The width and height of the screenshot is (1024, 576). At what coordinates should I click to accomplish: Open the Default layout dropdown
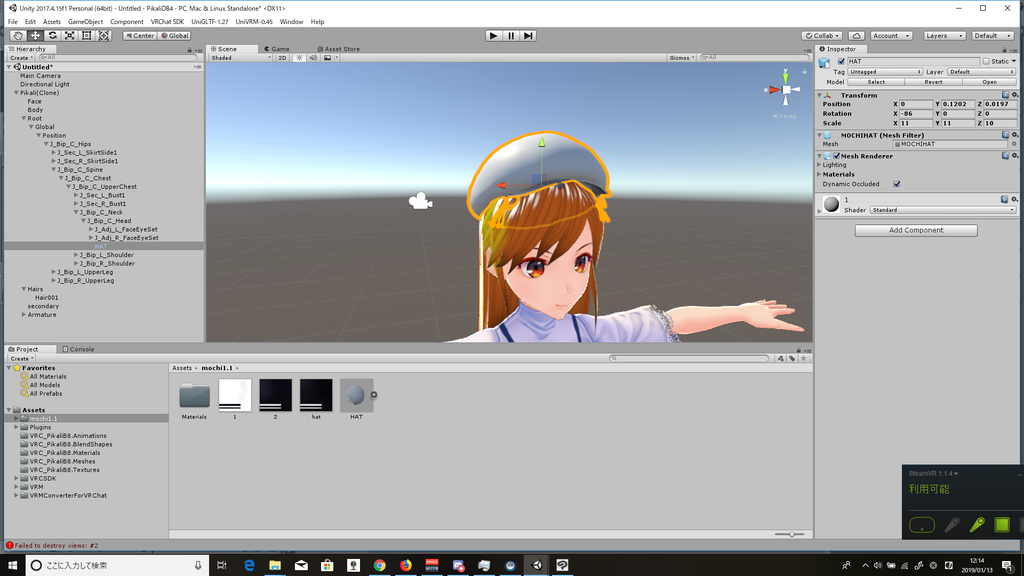point(993,36)
